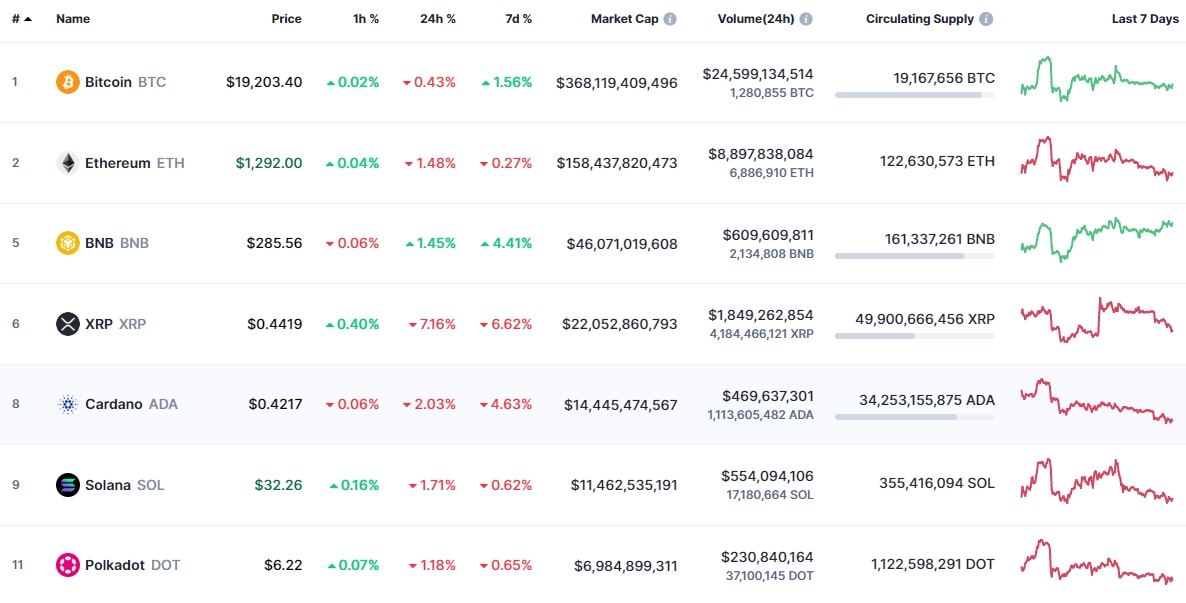The width and height of the screenshot is (1186, 603).
Task: Click the Circulating Supply info icon
Action: click(986, 19)
